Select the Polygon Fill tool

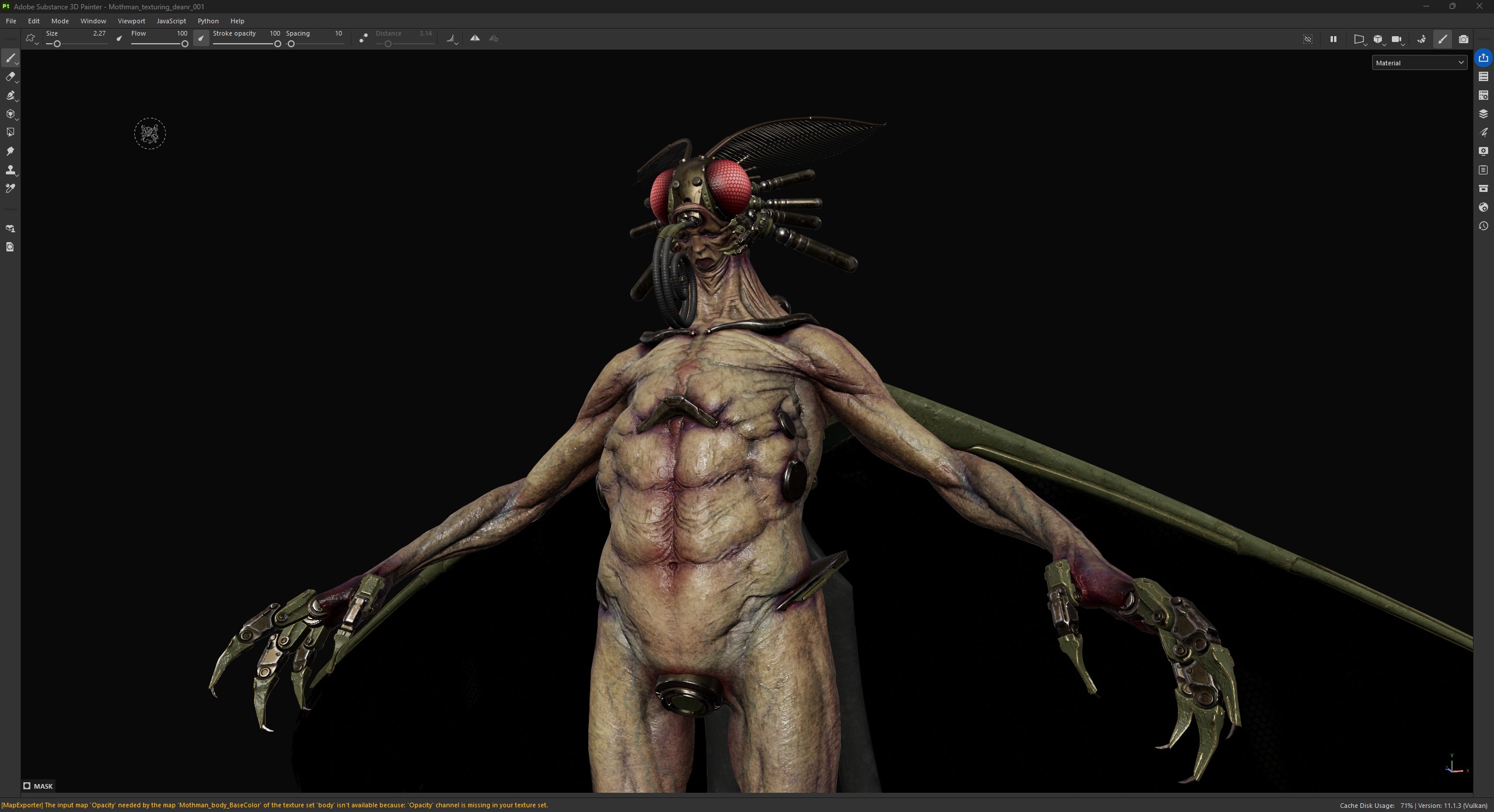pyautogui.click(x=11, y=132)
